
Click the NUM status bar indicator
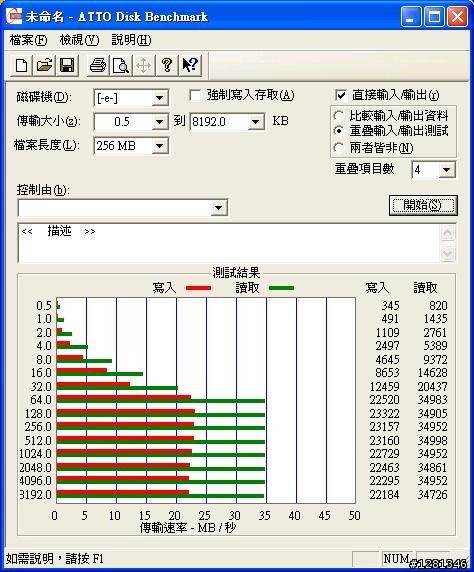[396, 559]
